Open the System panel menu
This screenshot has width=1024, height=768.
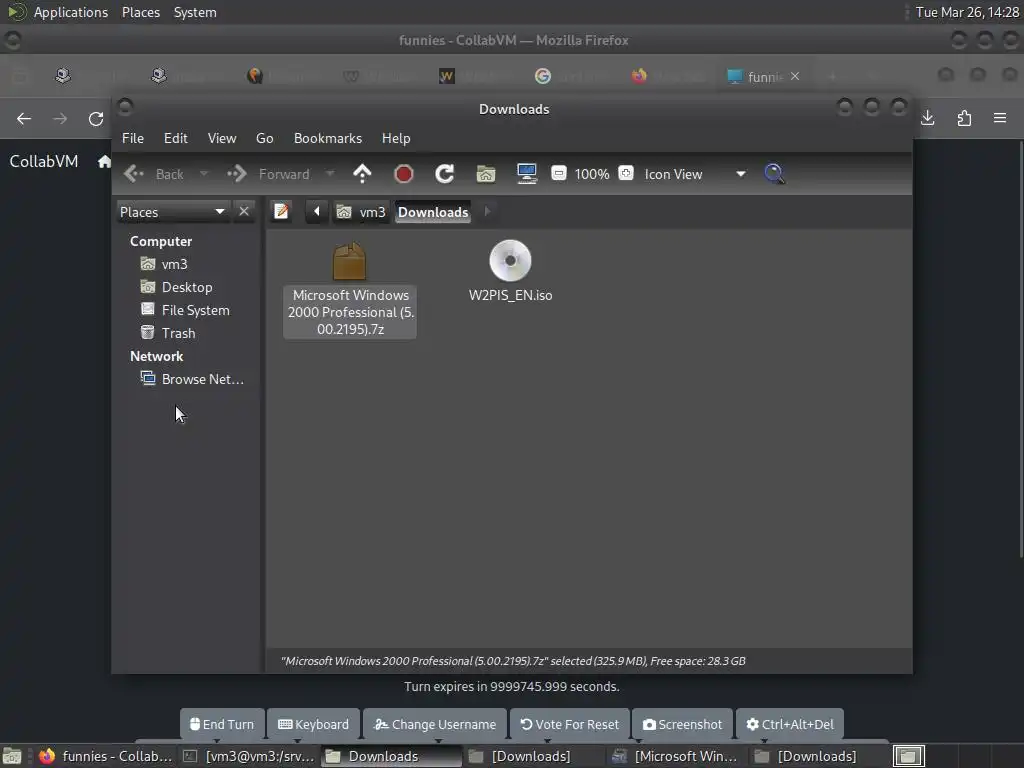click(x=195, y=12)
